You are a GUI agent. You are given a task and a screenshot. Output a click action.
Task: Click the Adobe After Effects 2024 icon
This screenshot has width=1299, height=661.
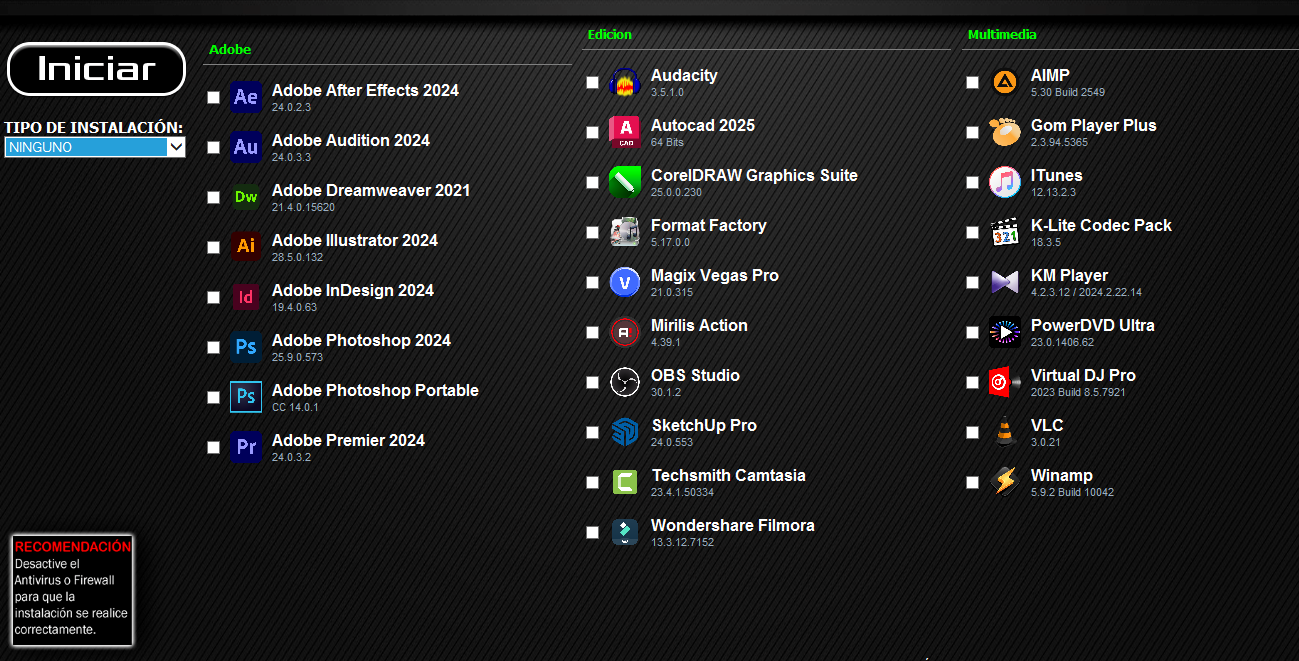coord(245,97)
